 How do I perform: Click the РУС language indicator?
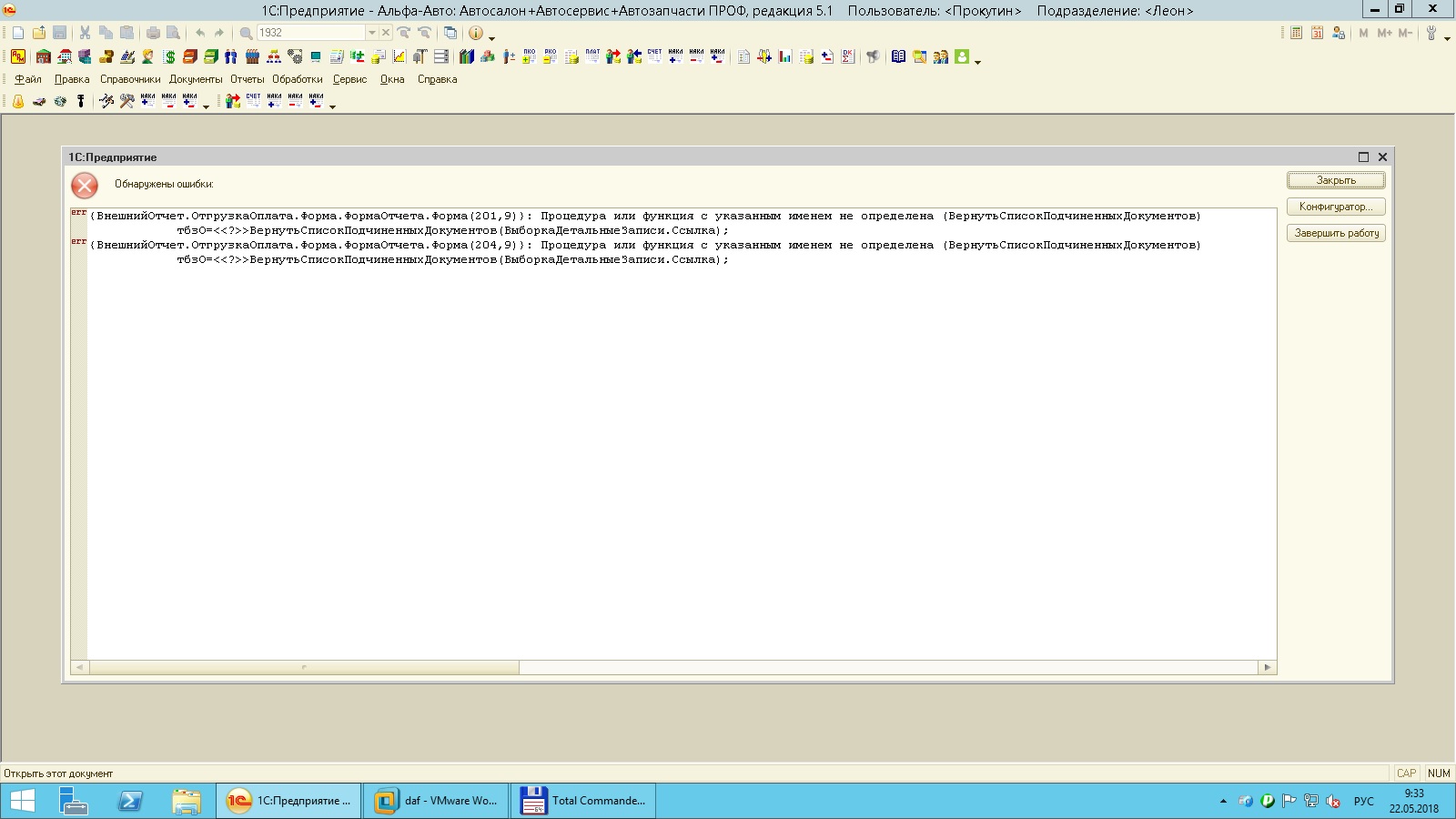[1363, 801]
